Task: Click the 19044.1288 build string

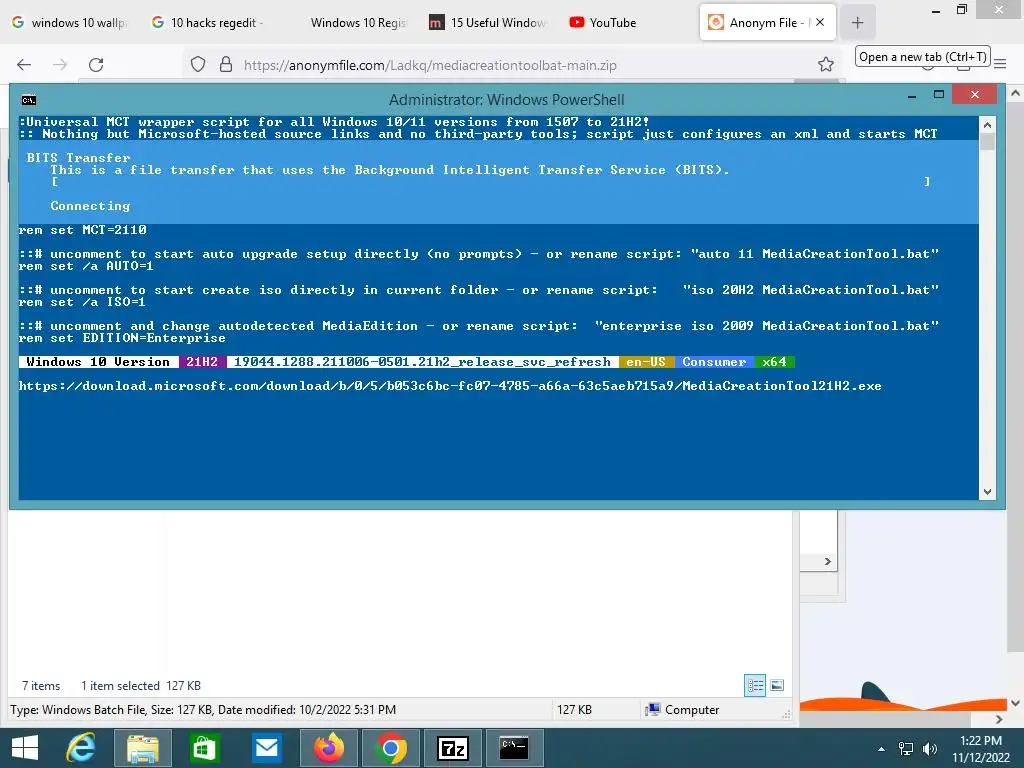Action: pyautogui.click(x=422, y=362)
